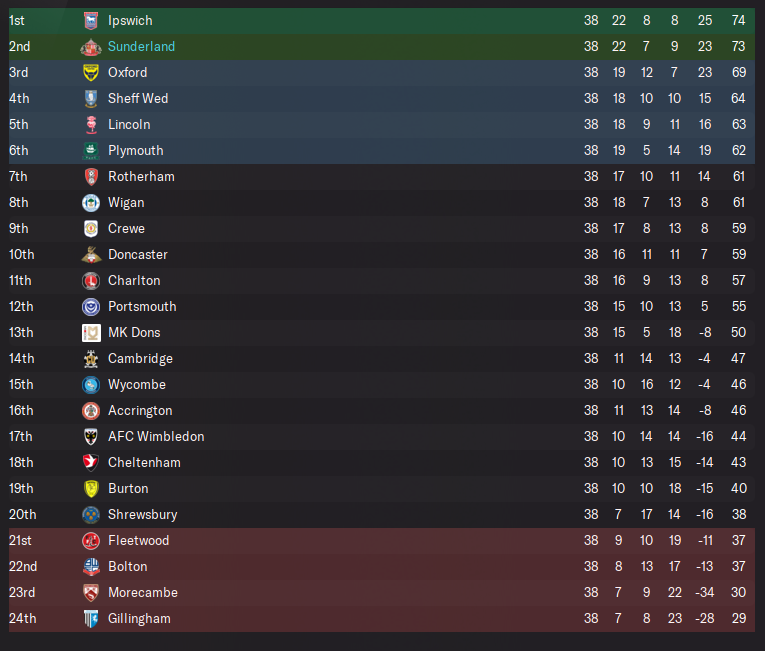Click Ipswich's 74 points value

click(x=739, y=20)
